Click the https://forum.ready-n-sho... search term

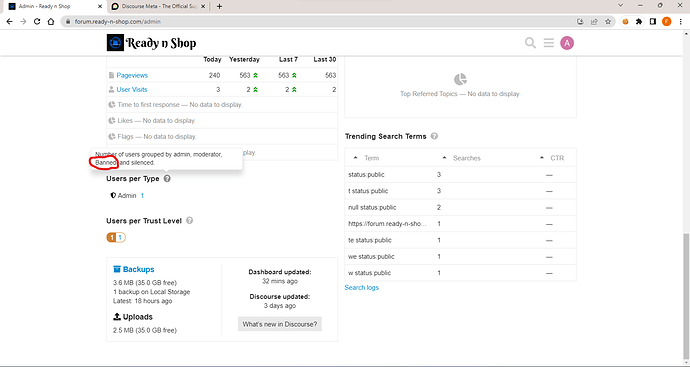tap(387, 224)
